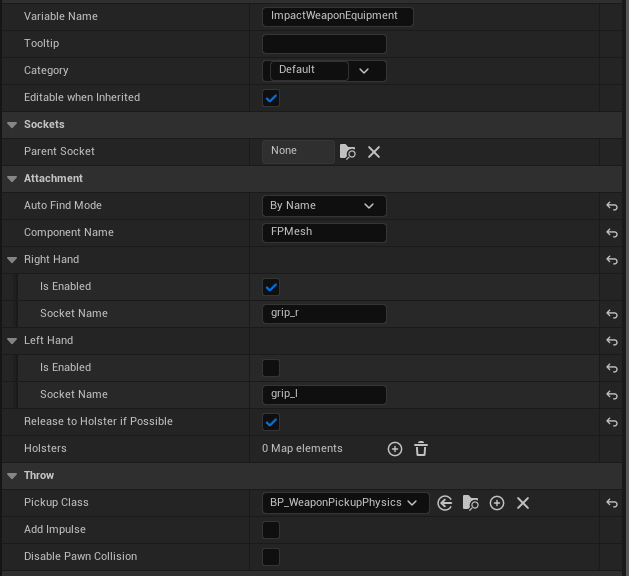Enable Disable Pawn Collision checkbox
This screenshot has height=576, width=629.
click(271, 557)
